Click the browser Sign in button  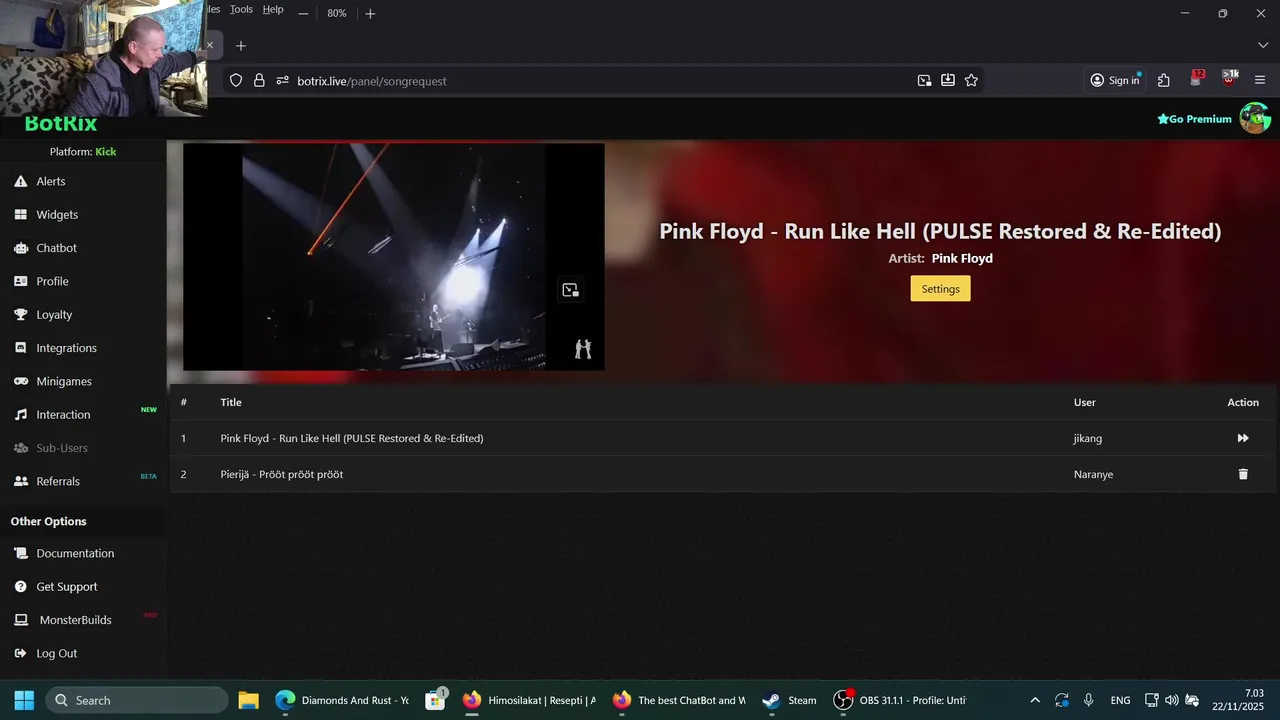[x=1115, y=81]
